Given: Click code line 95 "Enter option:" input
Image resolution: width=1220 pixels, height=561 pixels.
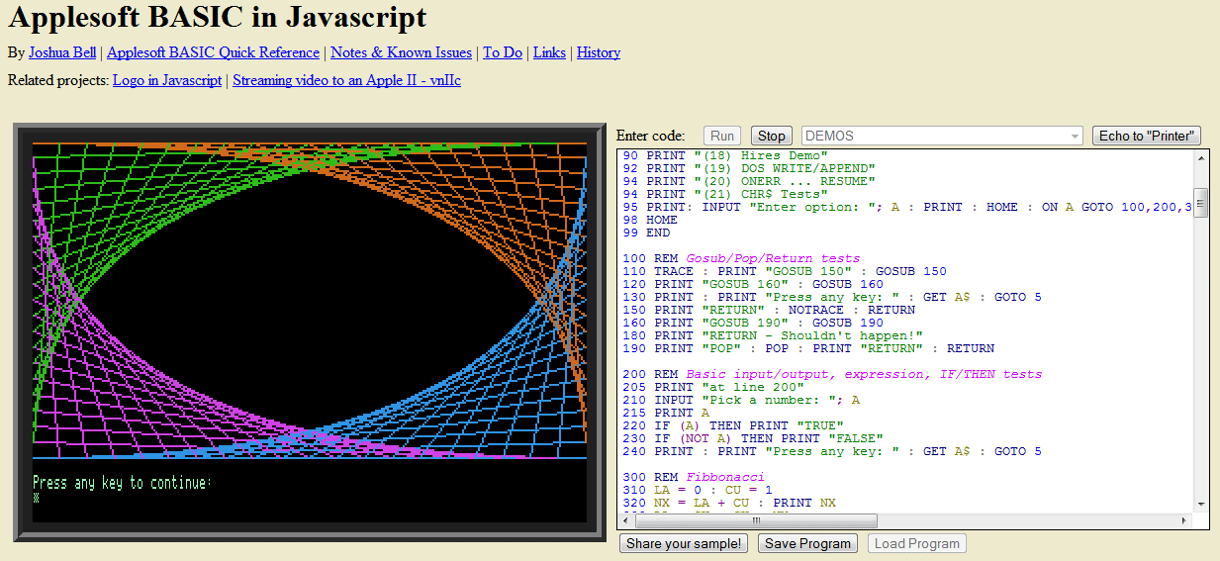Looking at the screenshot, I should click(907, 207).
